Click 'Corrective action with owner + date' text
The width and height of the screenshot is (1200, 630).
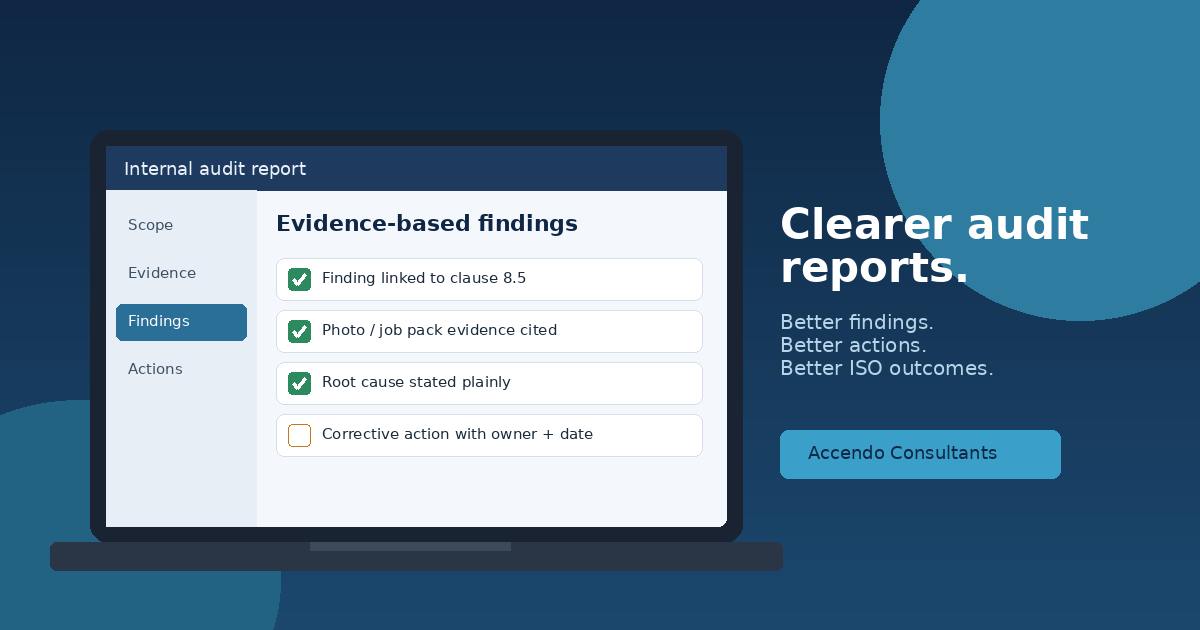click(457, 434)
